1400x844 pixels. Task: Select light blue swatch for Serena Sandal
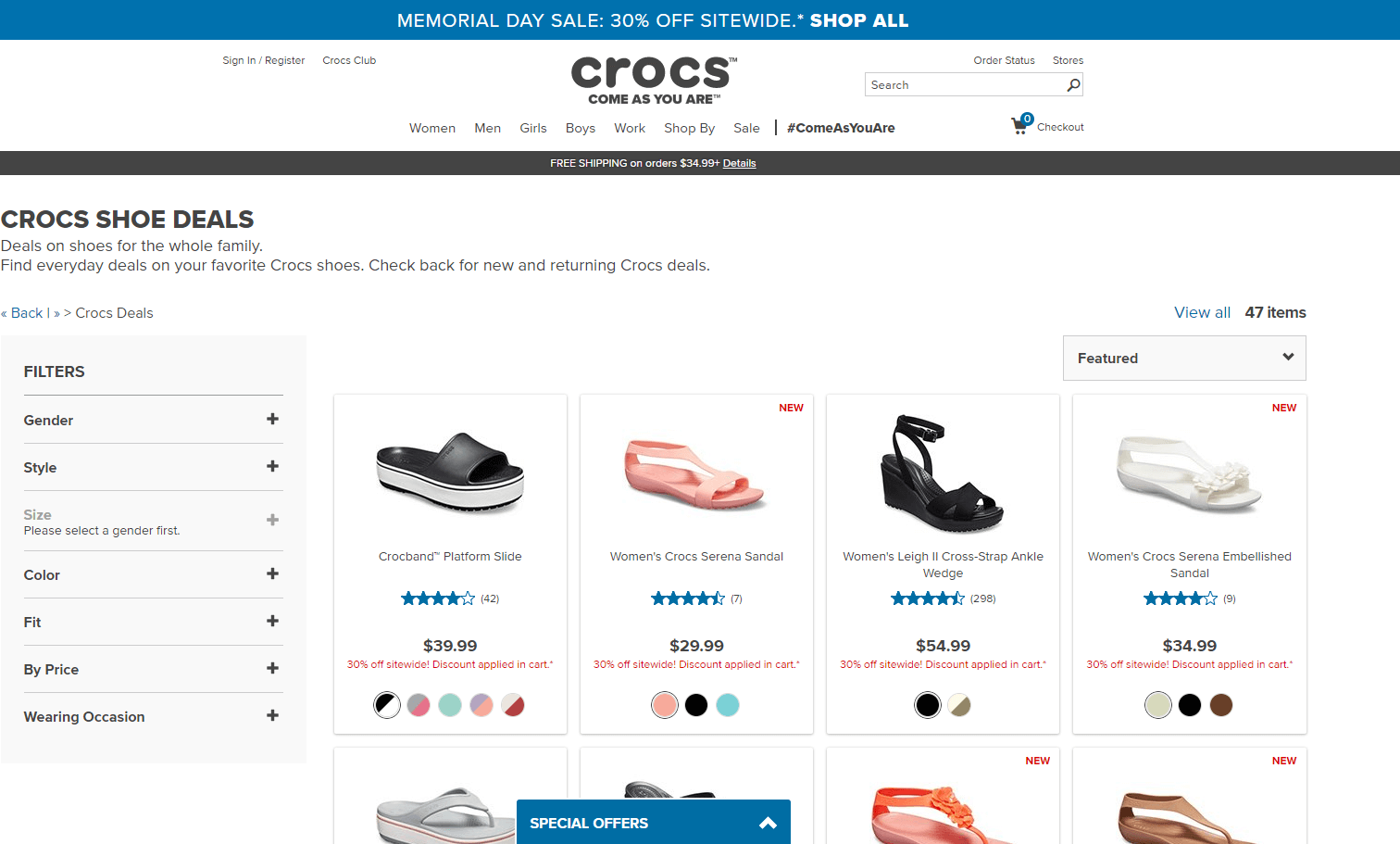click(x=728, y=705)
